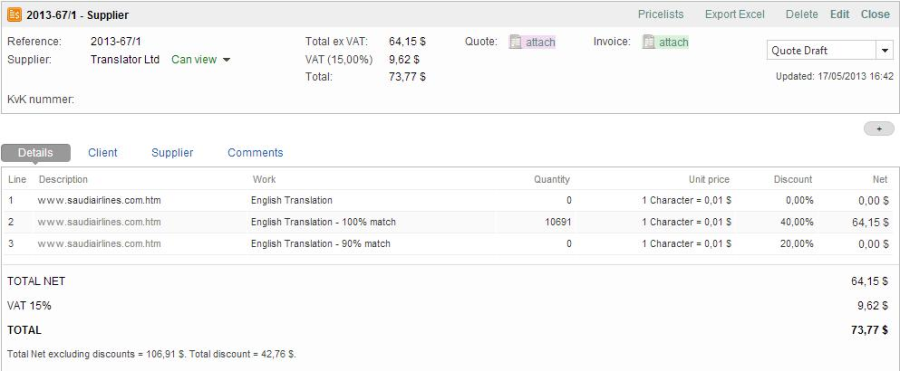
Task: Select line 3 90% match row
Action: [448, 244]
